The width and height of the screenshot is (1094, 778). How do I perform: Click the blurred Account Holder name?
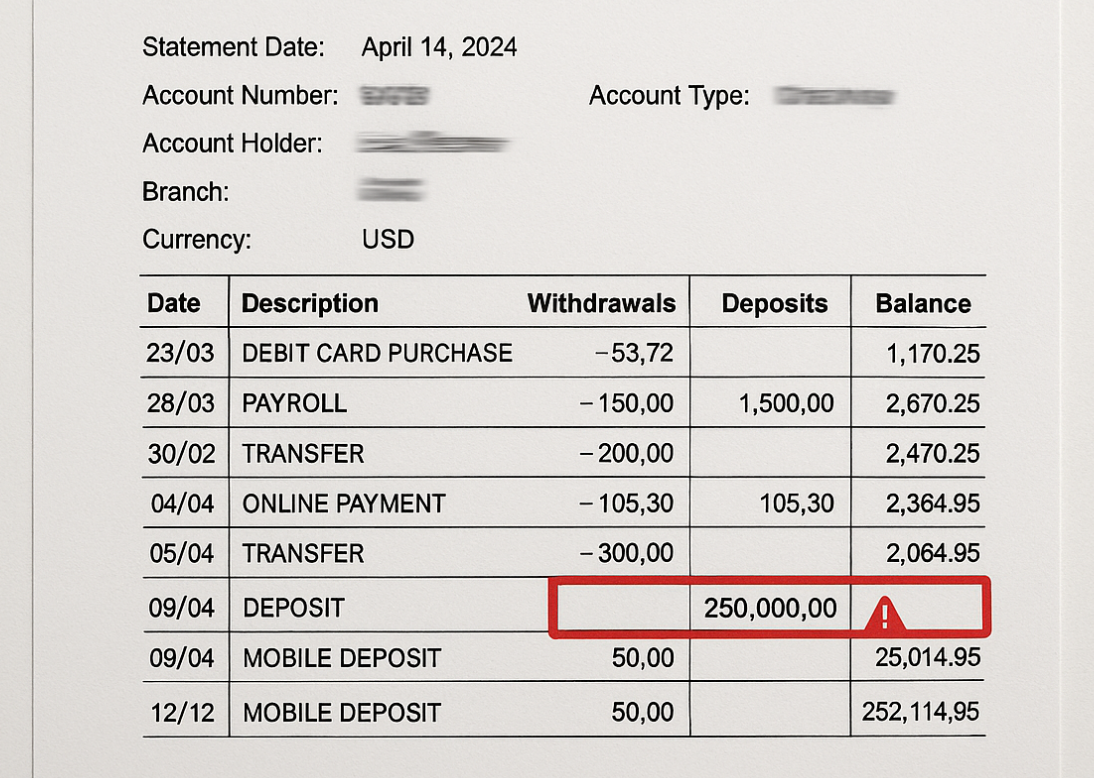tap(433, 144)
